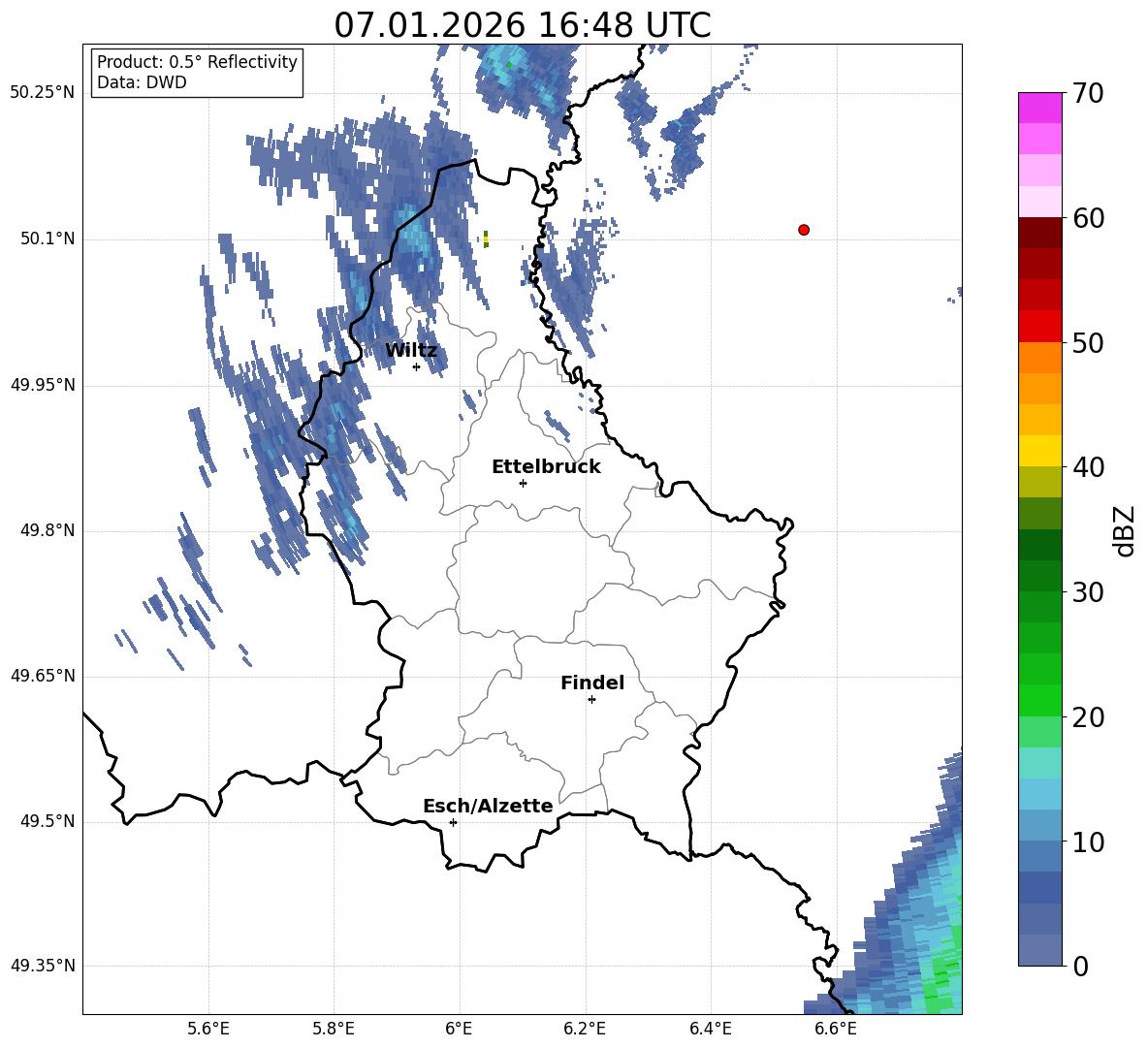This screenshot has height=1048, width=1148.
Task: Click the 60 tick label on colorbar
Action: (1088, 218)
